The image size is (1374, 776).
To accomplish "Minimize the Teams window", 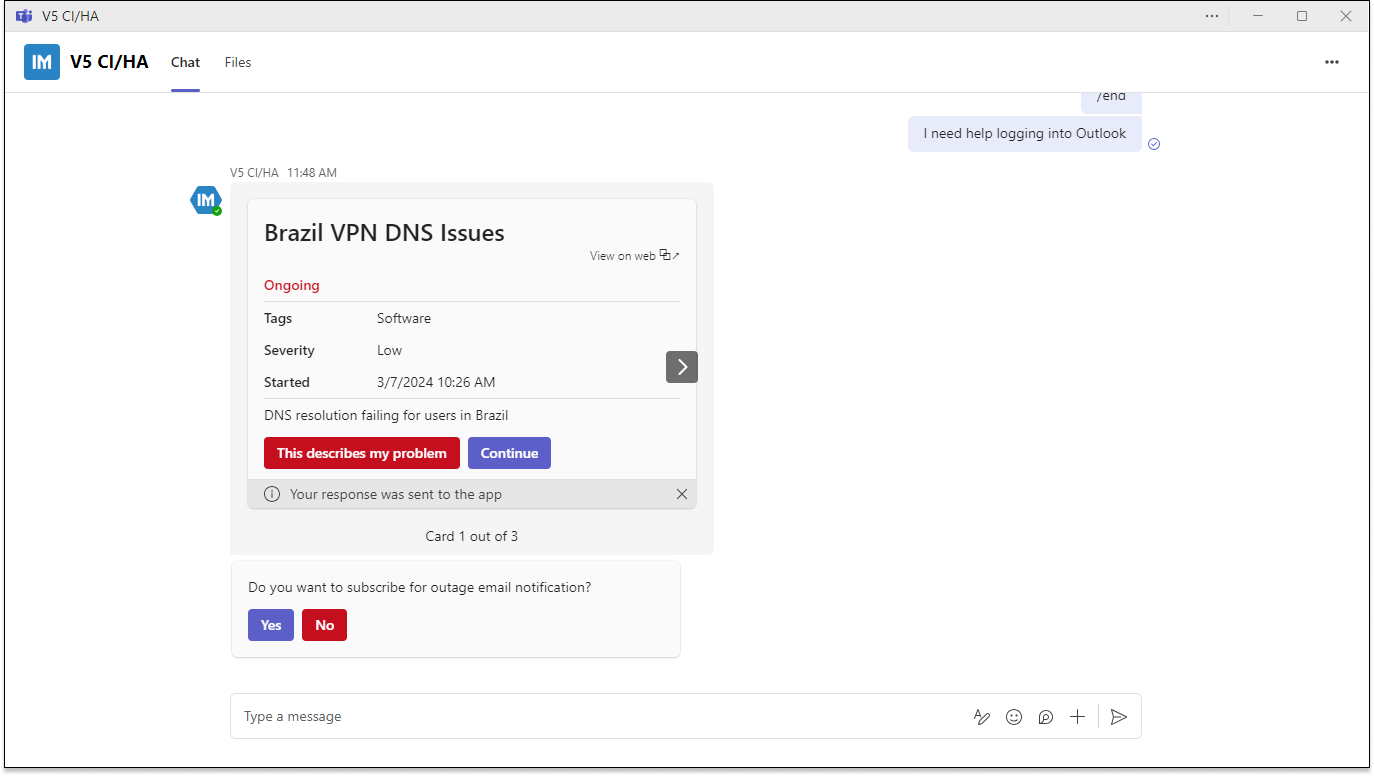I will 1258,16.
